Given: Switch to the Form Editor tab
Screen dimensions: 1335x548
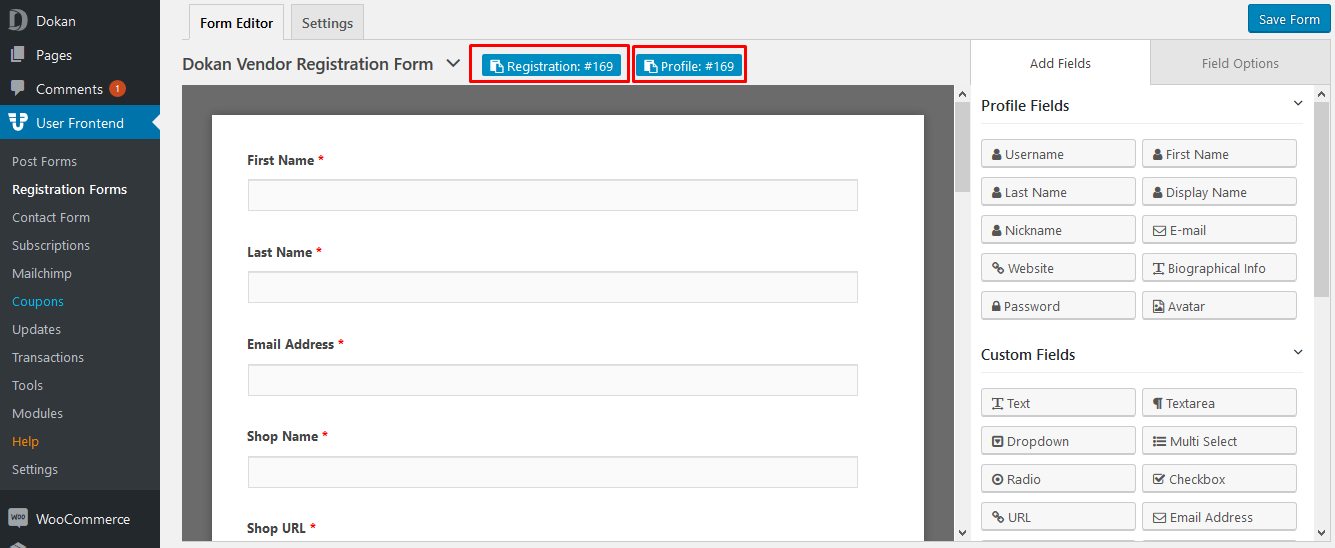Looking at the screenshot, I should [236, 23].
